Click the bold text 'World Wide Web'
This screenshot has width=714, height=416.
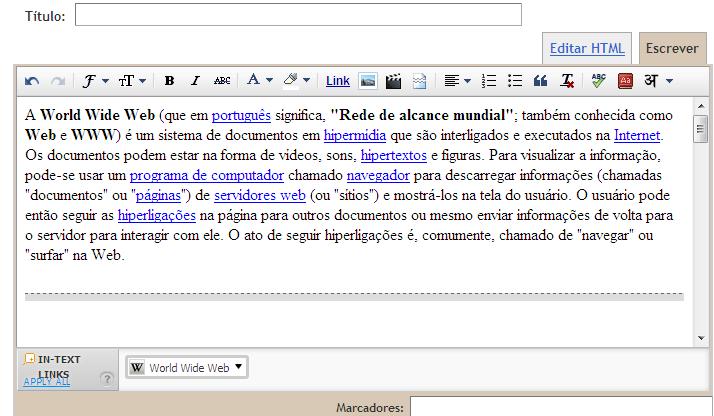point(97,115)
